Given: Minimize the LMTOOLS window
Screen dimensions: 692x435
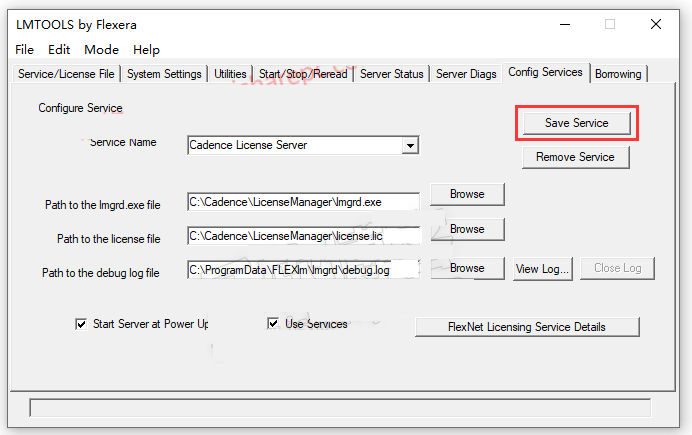Looking at the screenshot, I should point(565,24).
